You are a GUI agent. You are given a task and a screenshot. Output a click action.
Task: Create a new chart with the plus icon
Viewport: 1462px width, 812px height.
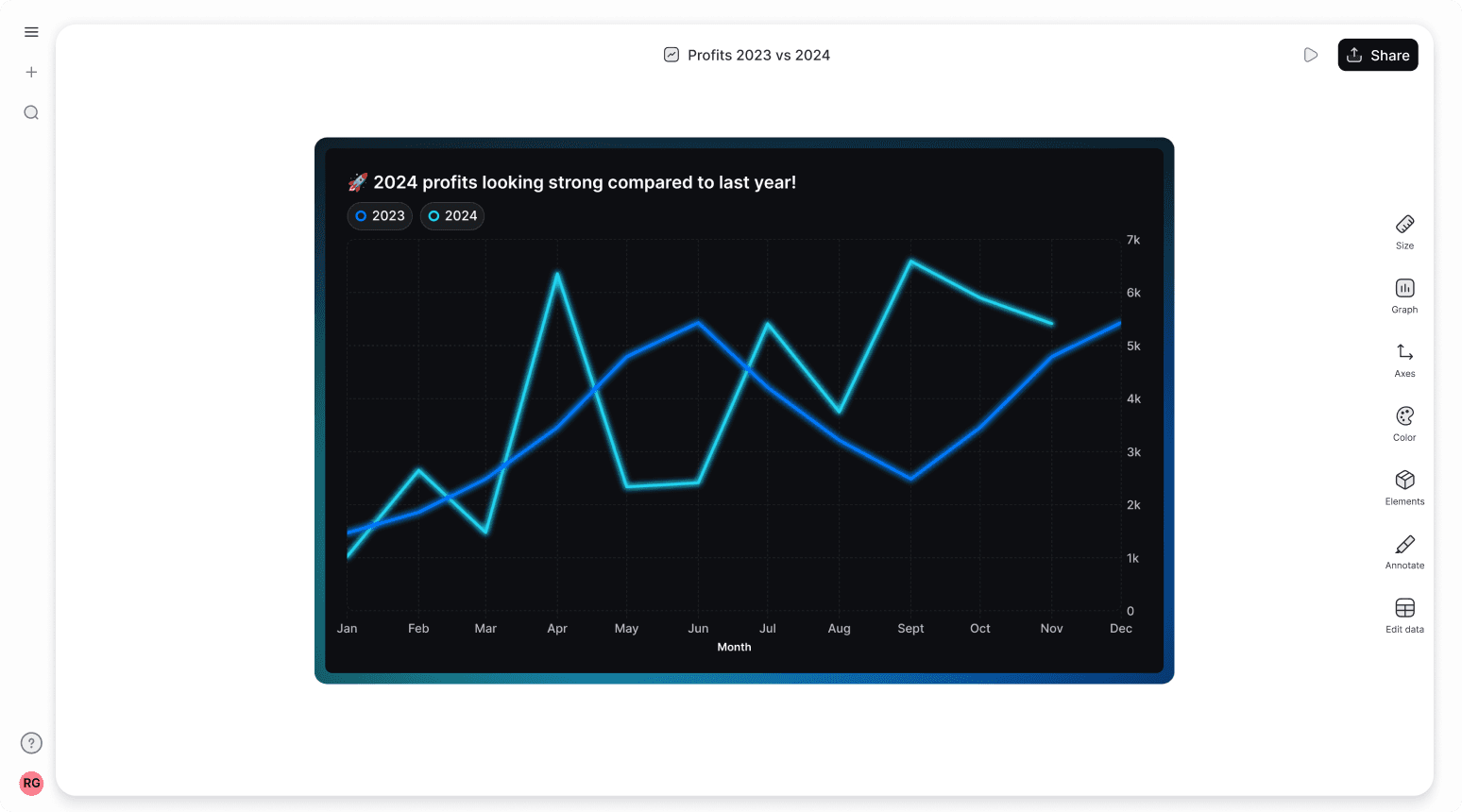pos(30,72)
